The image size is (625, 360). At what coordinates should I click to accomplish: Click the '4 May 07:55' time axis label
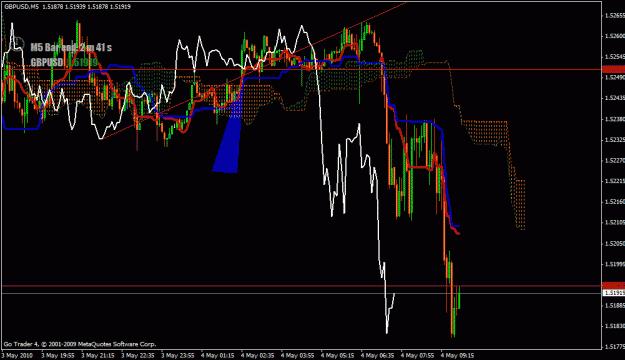pos(417,355)
